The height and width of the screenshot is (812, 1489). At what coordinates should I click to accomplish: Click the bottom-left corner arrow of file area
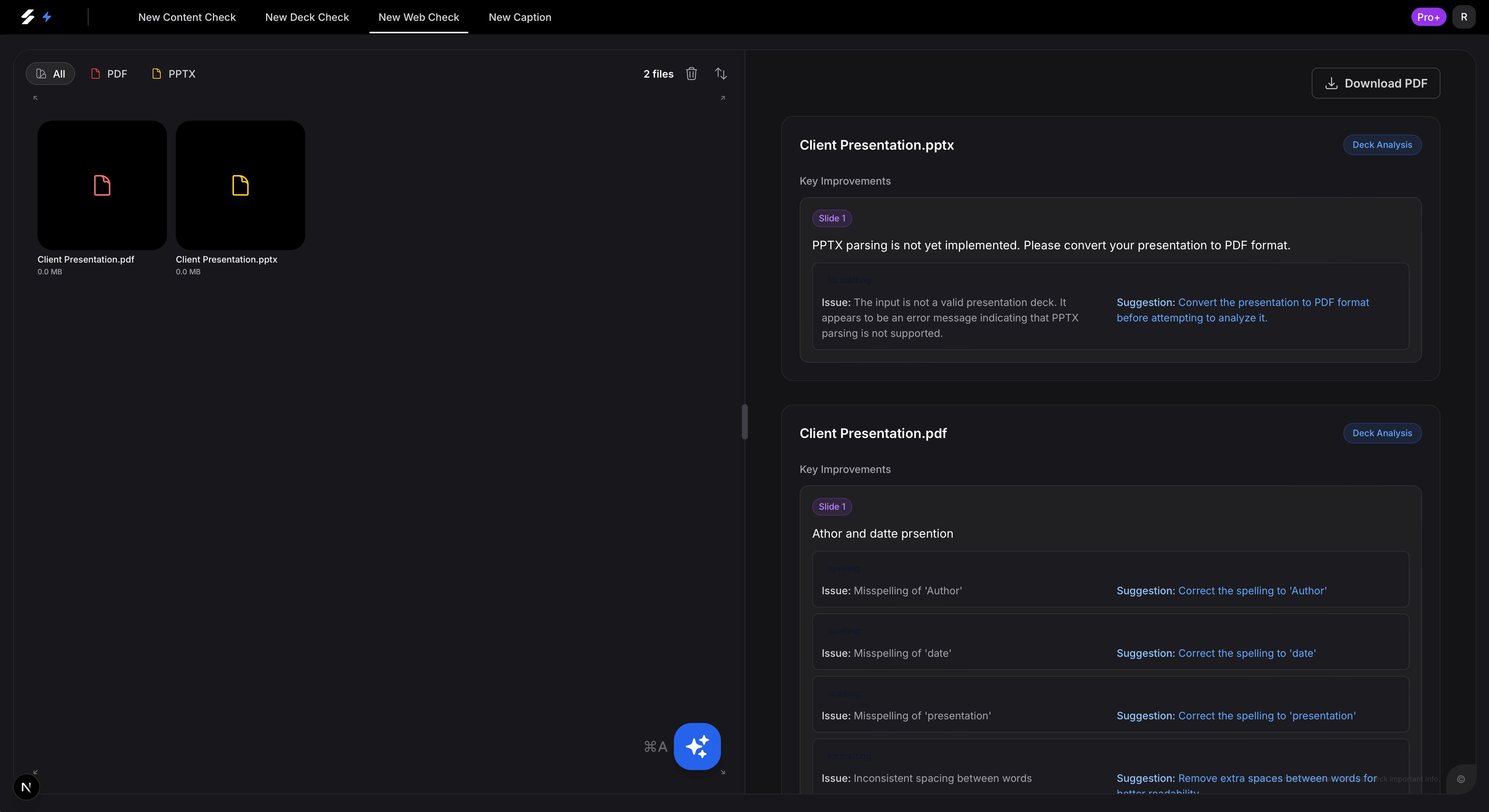(x=35, y=772)
